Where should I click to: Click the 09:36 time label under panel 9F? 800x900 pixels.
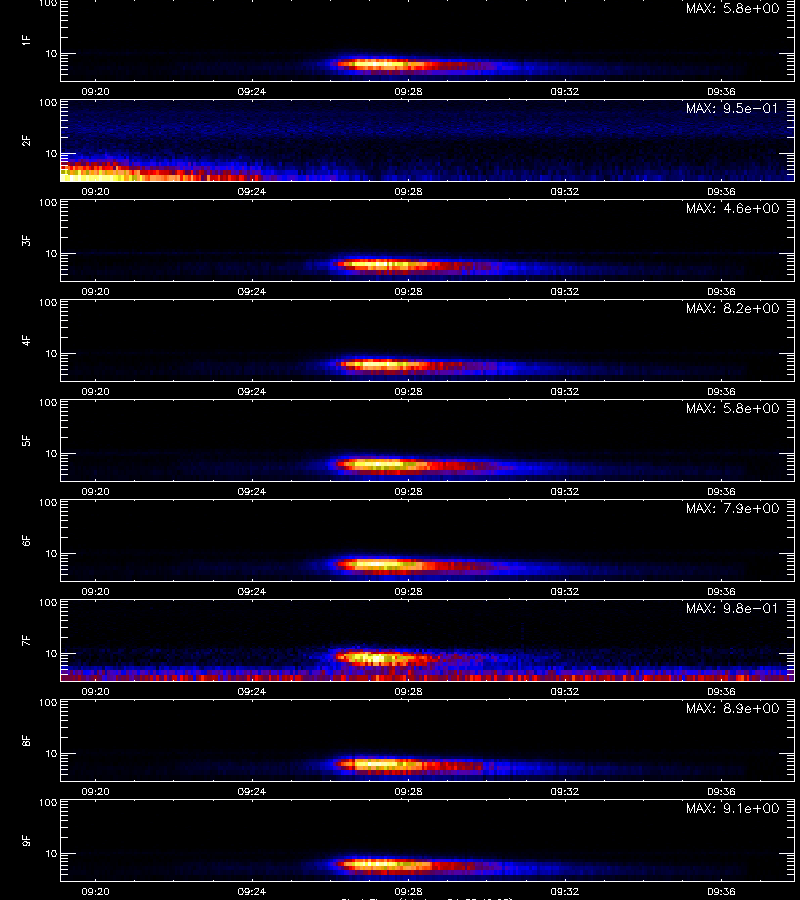(x=721, y=892)
